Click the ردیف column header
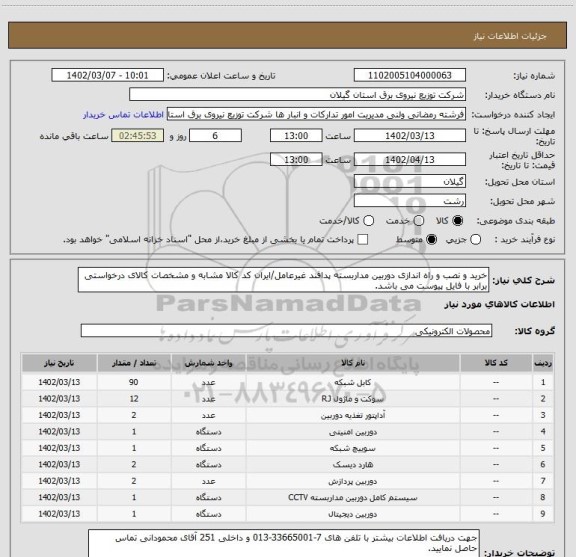 click(543, 363)
